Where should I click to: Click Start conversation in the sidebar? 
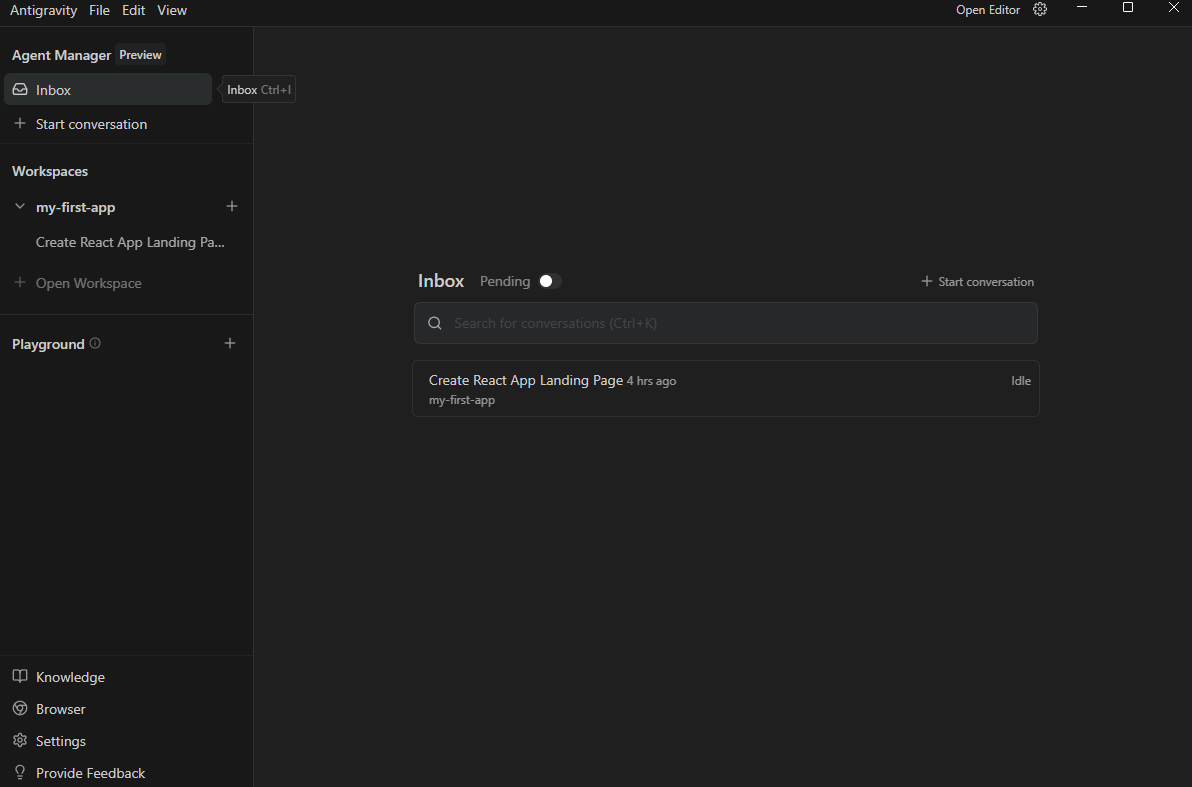[x=90, y=123]
